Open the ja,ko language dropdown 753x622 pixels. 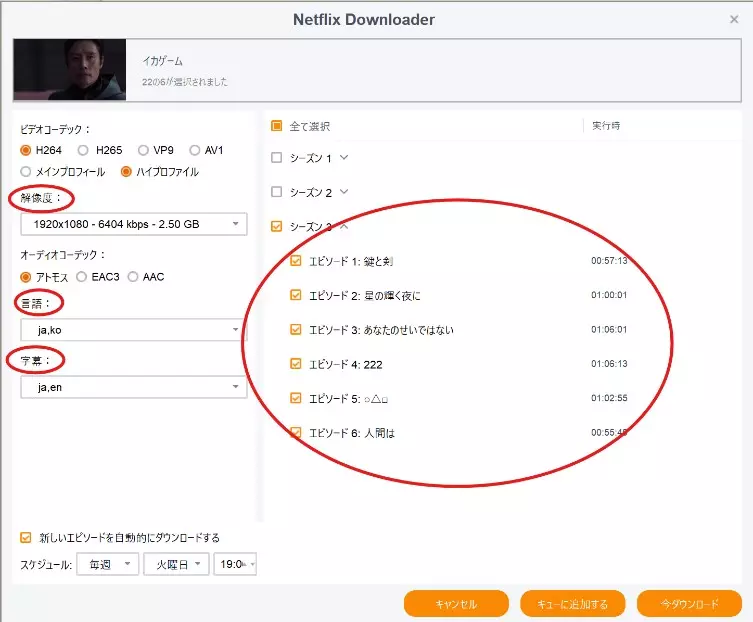[x=134, y=330]
